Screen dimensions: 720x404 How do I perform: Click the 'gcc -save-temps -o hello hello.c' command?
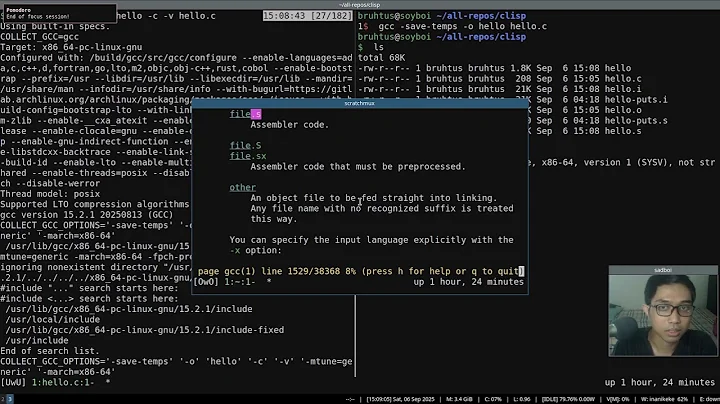pyautogui.click(x=463, y=26)
